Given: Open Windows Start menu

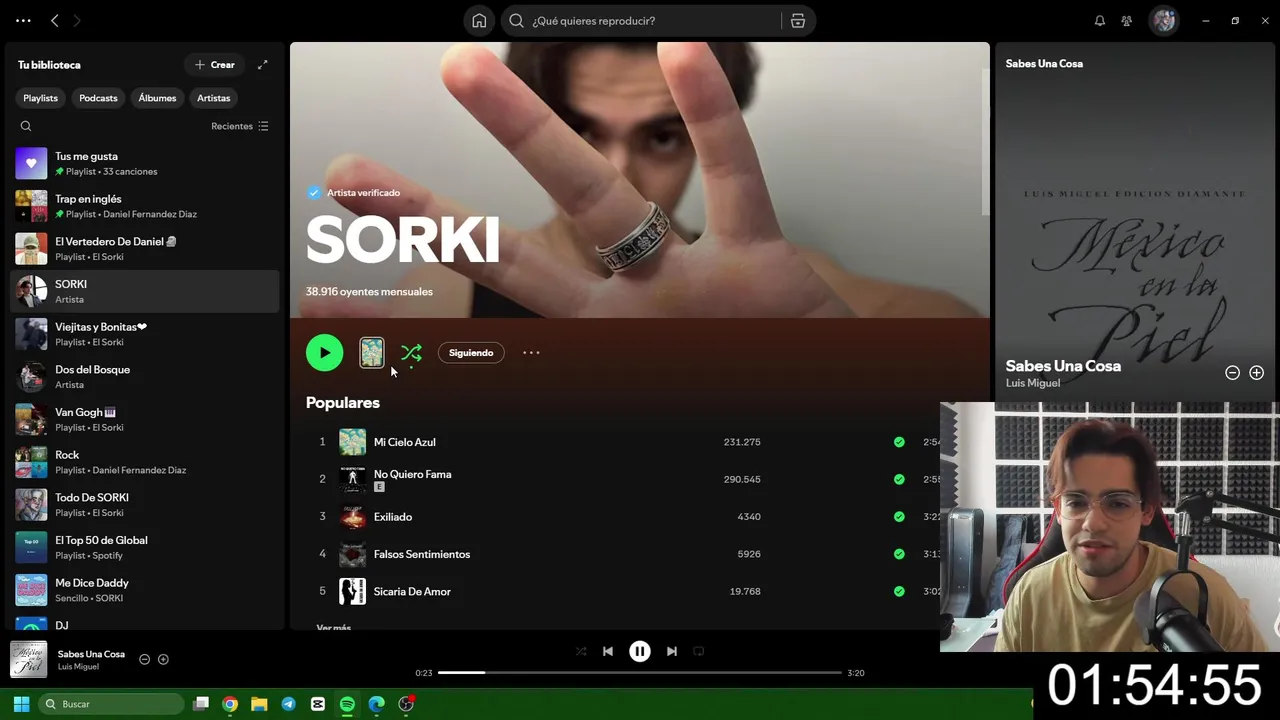Looking at the screenshot, I should coord(21,704).
